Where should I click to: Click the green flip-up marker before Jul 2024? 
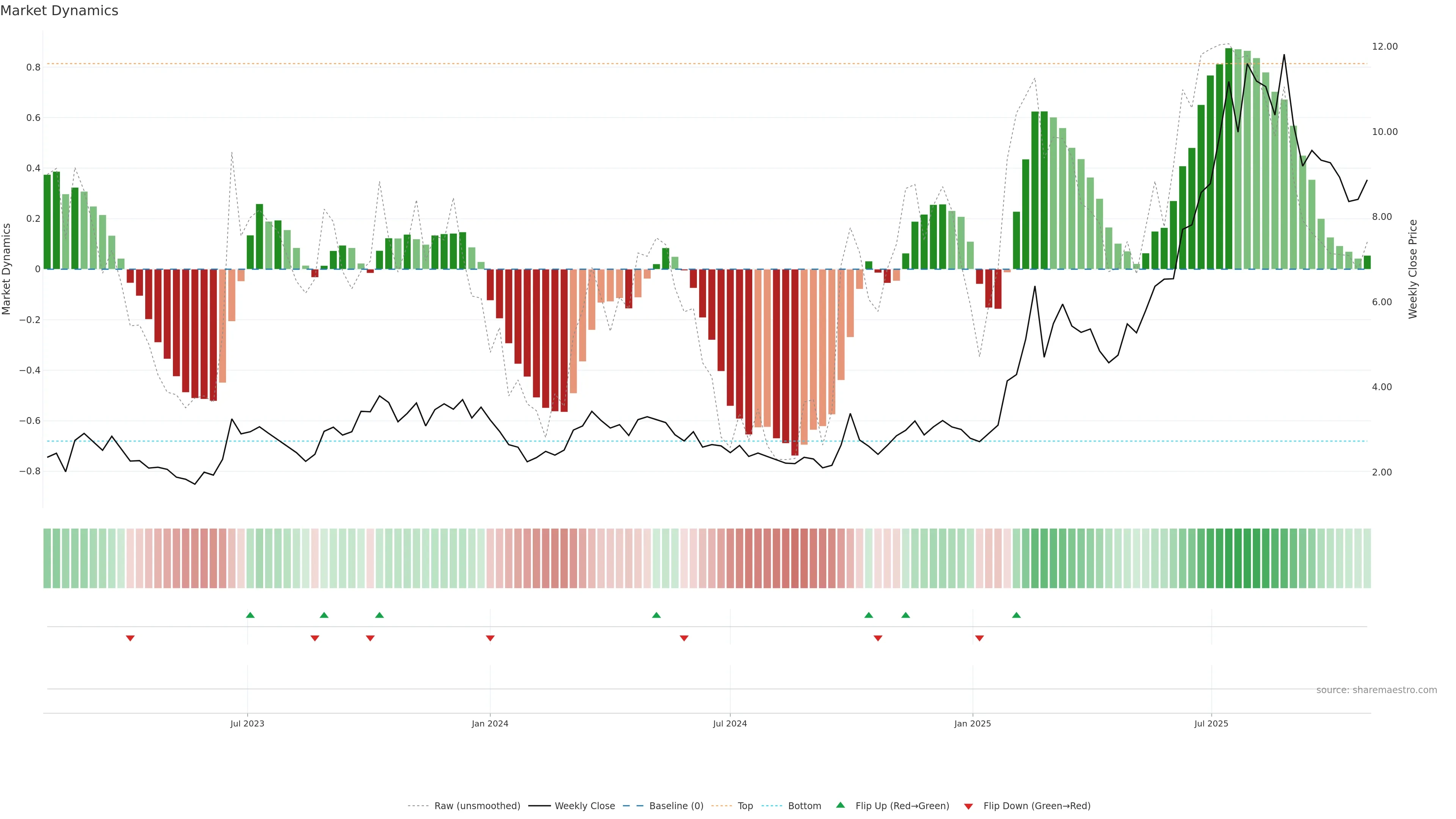656,615
